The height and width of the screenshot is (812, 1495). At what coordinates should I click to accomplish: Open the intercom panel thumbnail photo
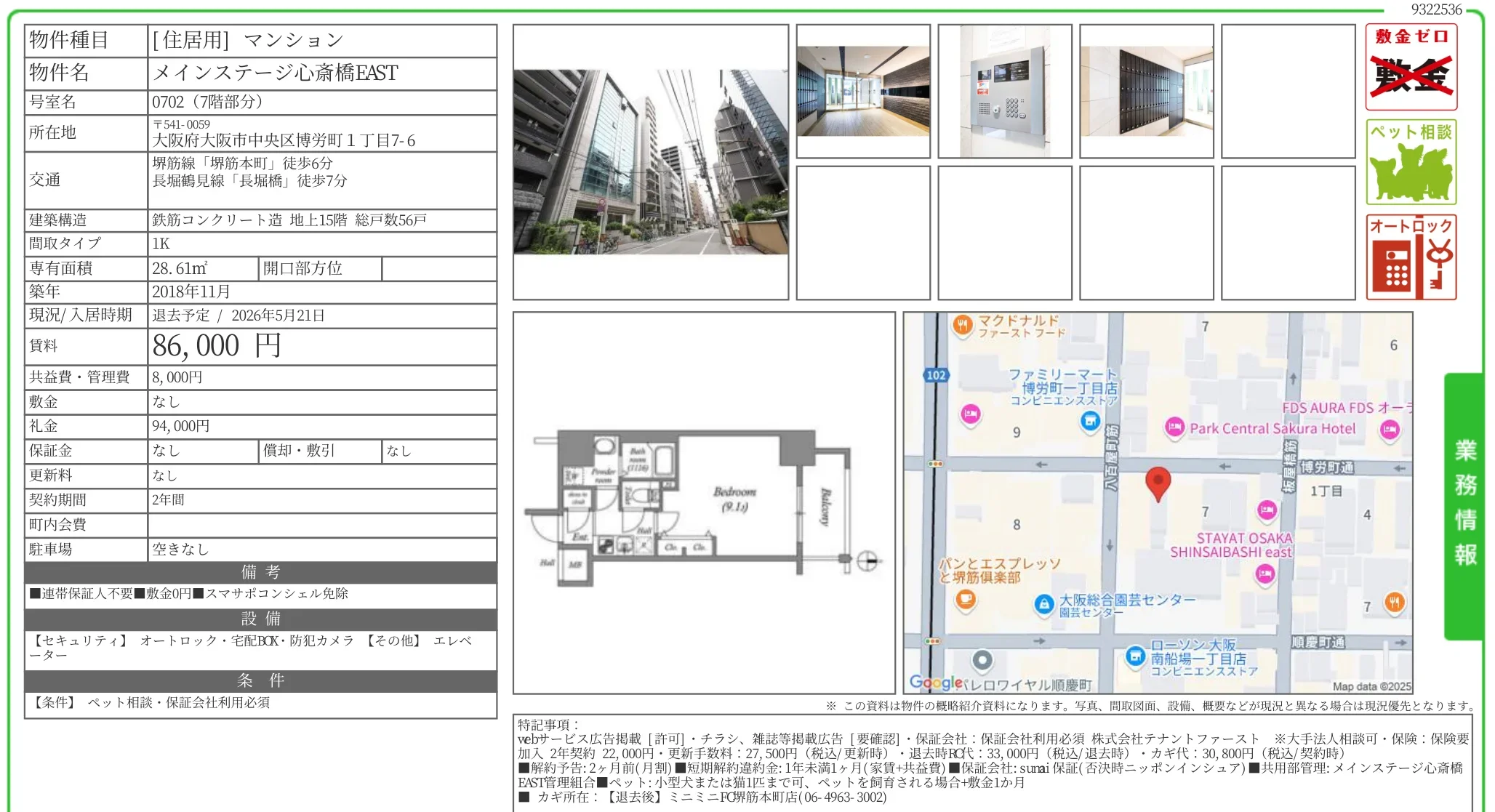click(1004, 92)
